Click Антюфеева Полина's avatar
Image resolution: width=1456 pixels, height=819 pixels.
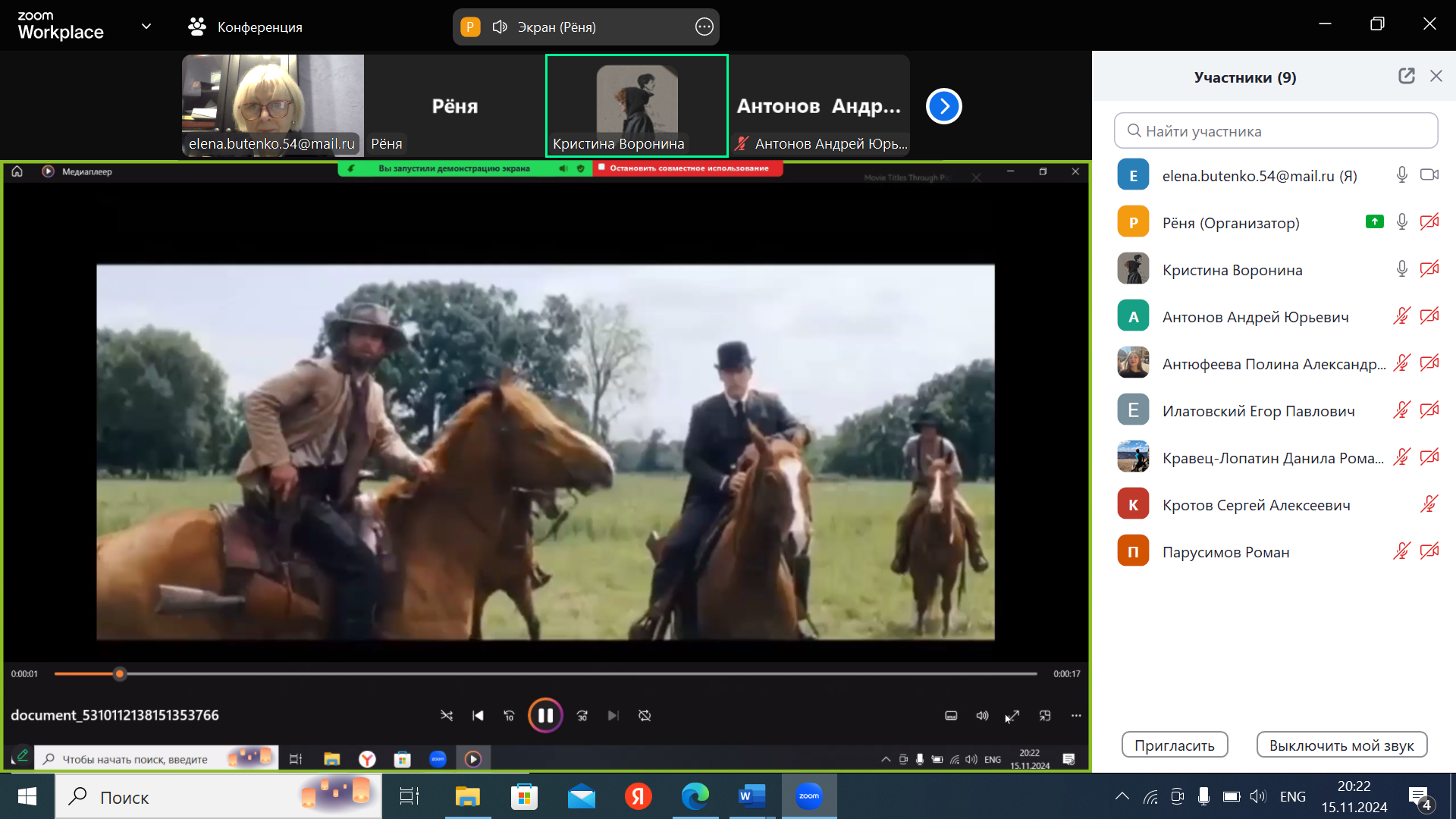point(1133,363)
